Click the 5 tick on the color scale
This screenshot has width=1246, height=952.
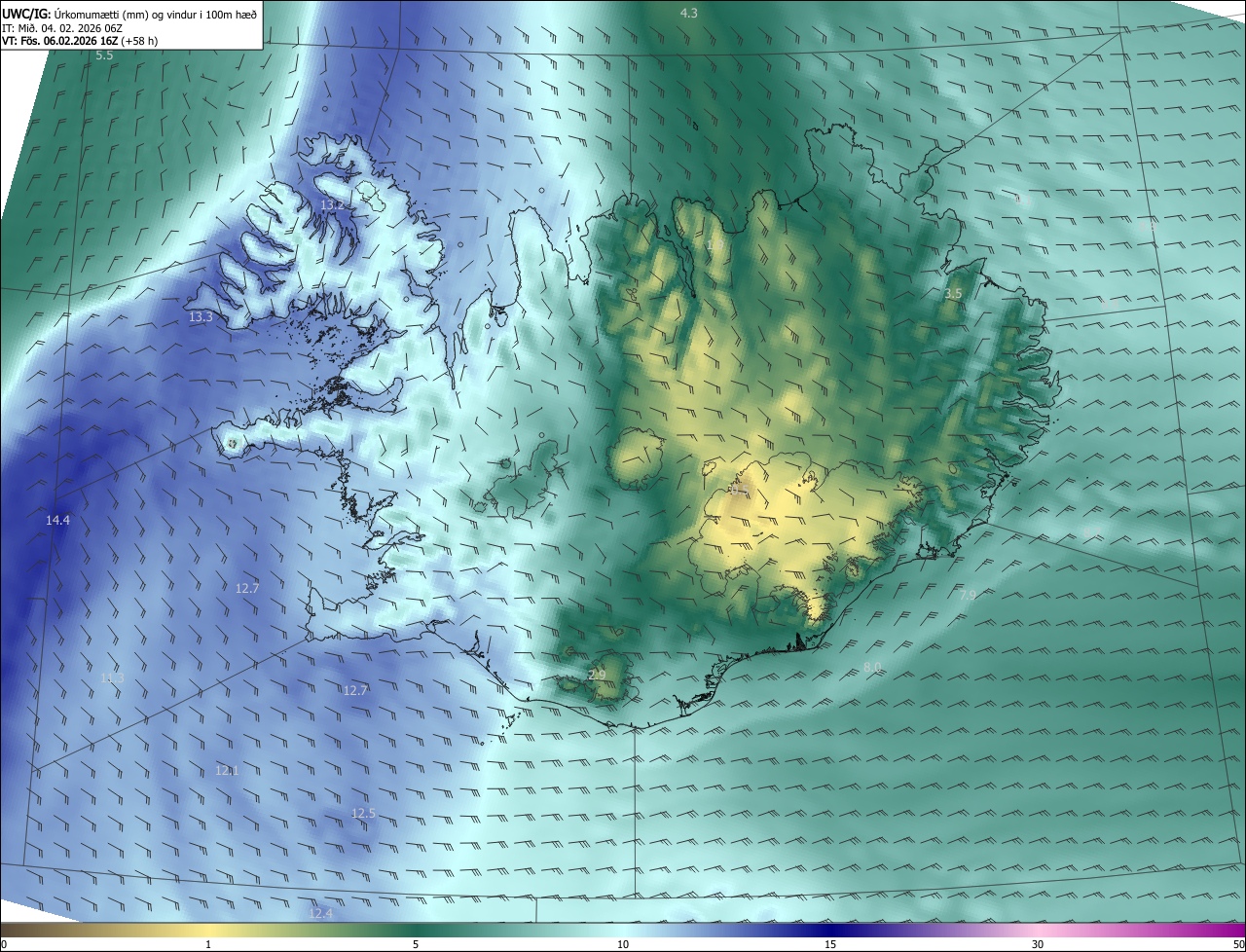(x=416, y=944)
